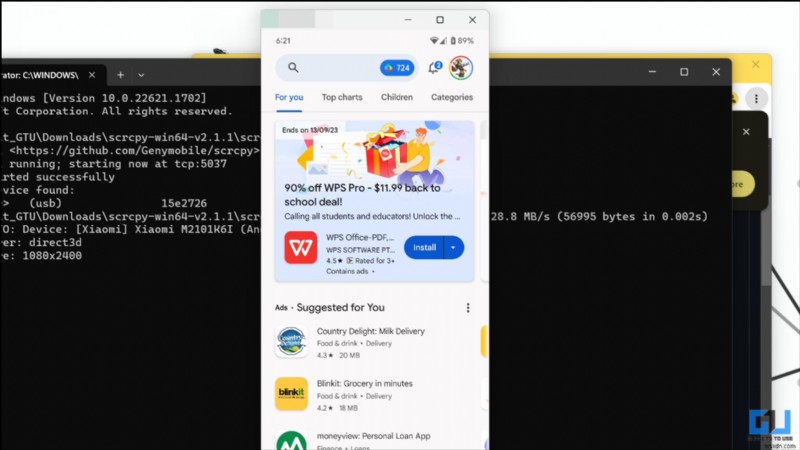The image size is (800, 450).
Task: Install WPS Office from the promo card
Action: pyautogui.click(x=424, y=247)
